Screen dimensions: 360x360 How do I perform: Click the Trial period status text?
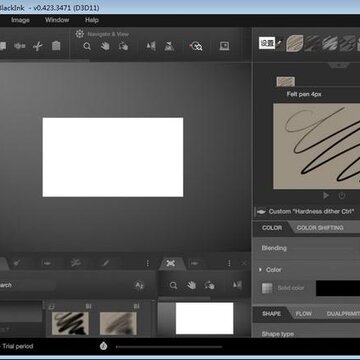click(x=18, y=346)
